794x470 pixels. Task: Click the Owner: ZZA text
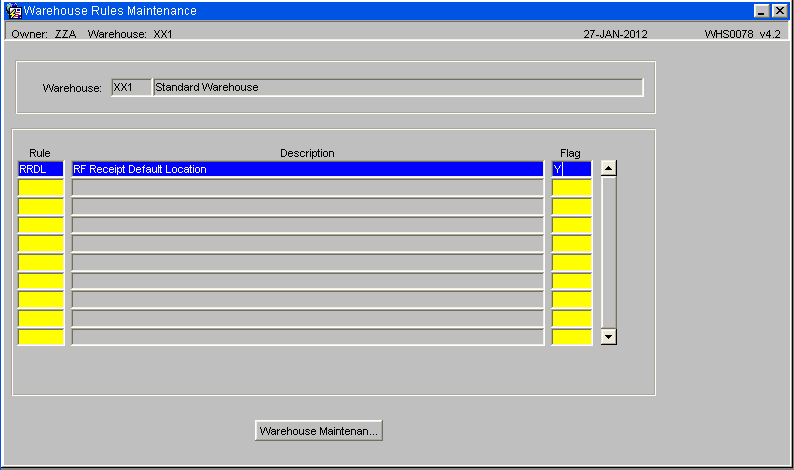point(44,34)
